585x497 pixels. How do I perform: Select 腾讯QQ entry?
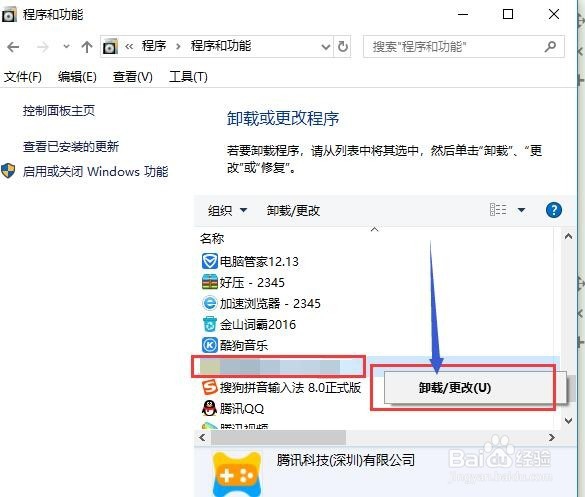pyautogui.click(x=241, y=409)
